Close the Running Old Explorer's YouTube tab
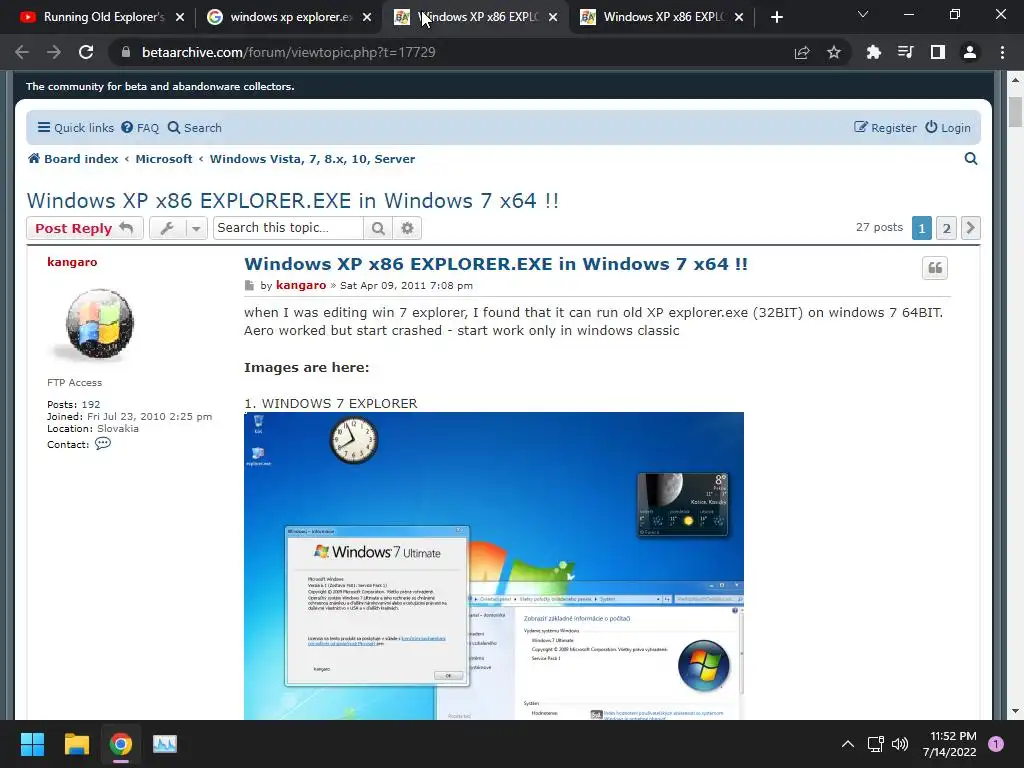 coord(180,17)
